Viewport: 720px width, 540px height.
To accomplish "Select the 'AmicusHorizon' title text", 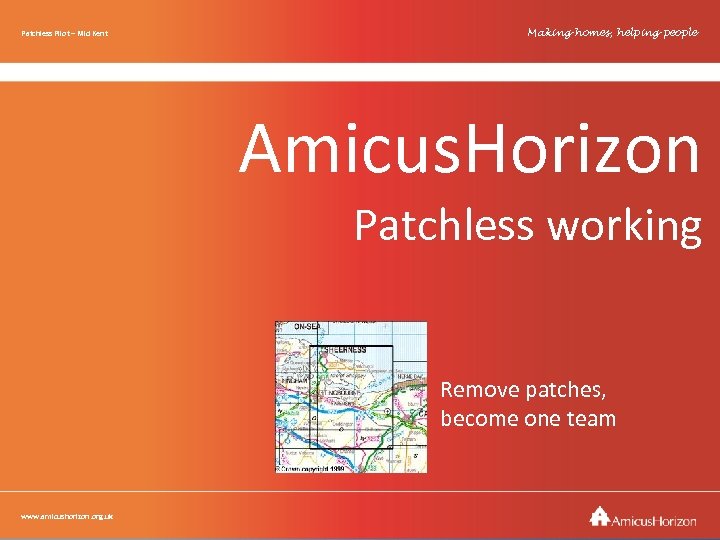I will pos(469,148).
